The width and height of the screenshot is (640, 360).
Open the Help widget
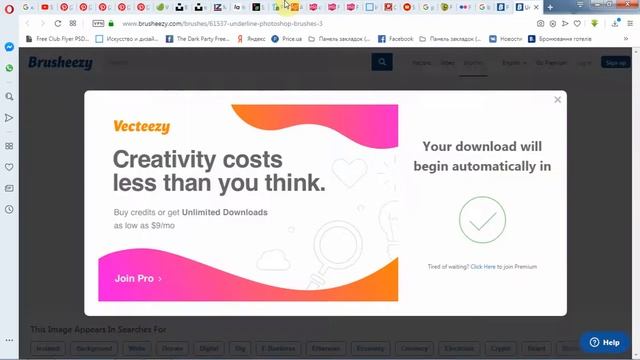point(604,342)
